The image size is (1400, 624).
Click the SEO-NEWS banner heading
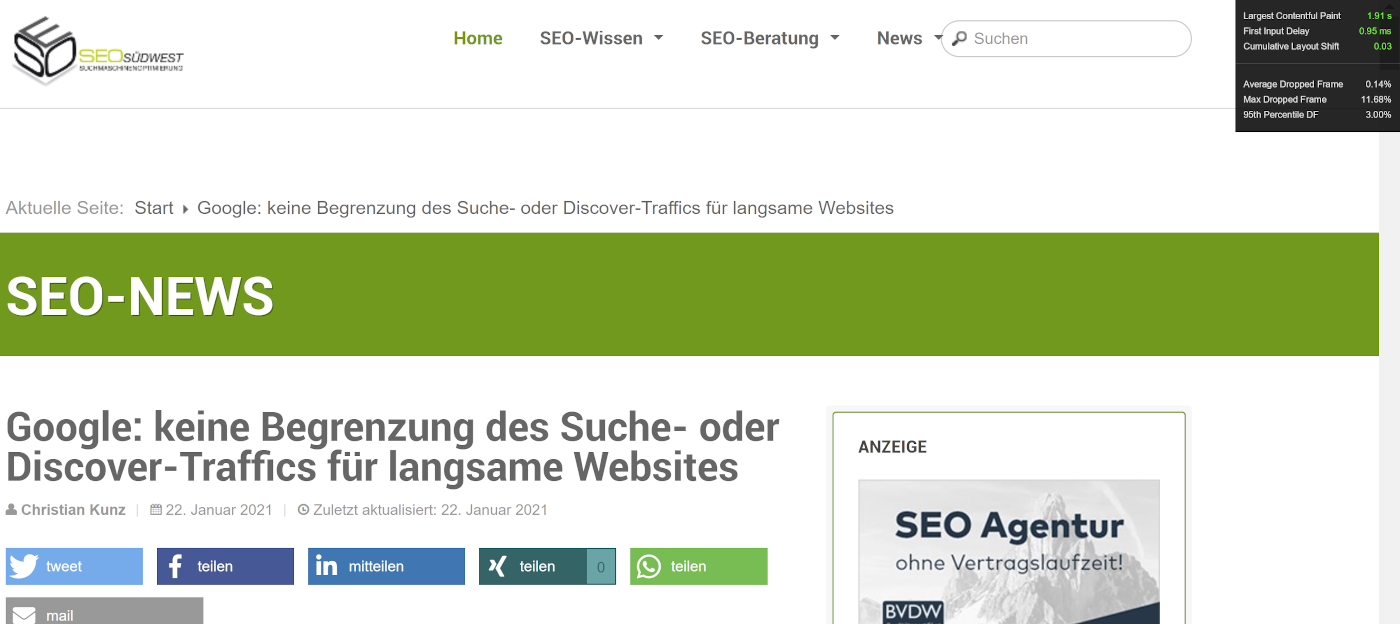pos(140,296)
